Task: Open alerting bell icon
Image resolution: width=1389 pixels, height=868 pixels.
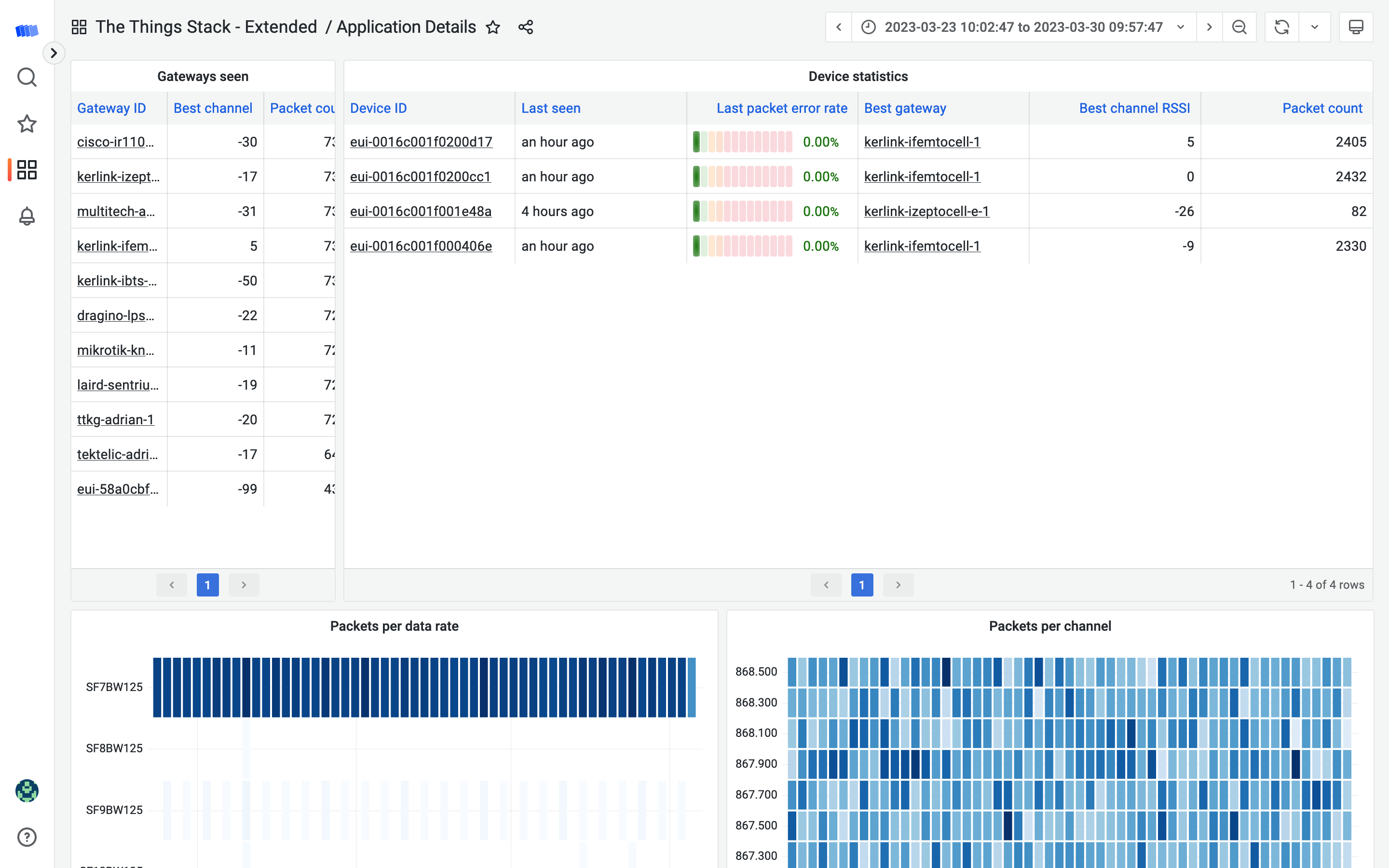Action: [27, 217]
